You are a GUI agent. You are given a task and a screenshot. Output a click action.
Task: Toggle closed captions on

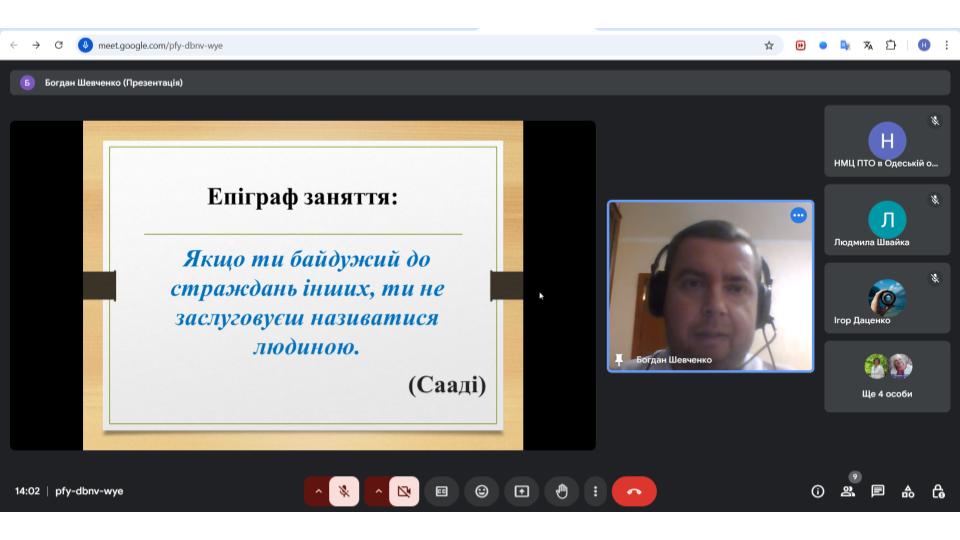coord(441,491)
